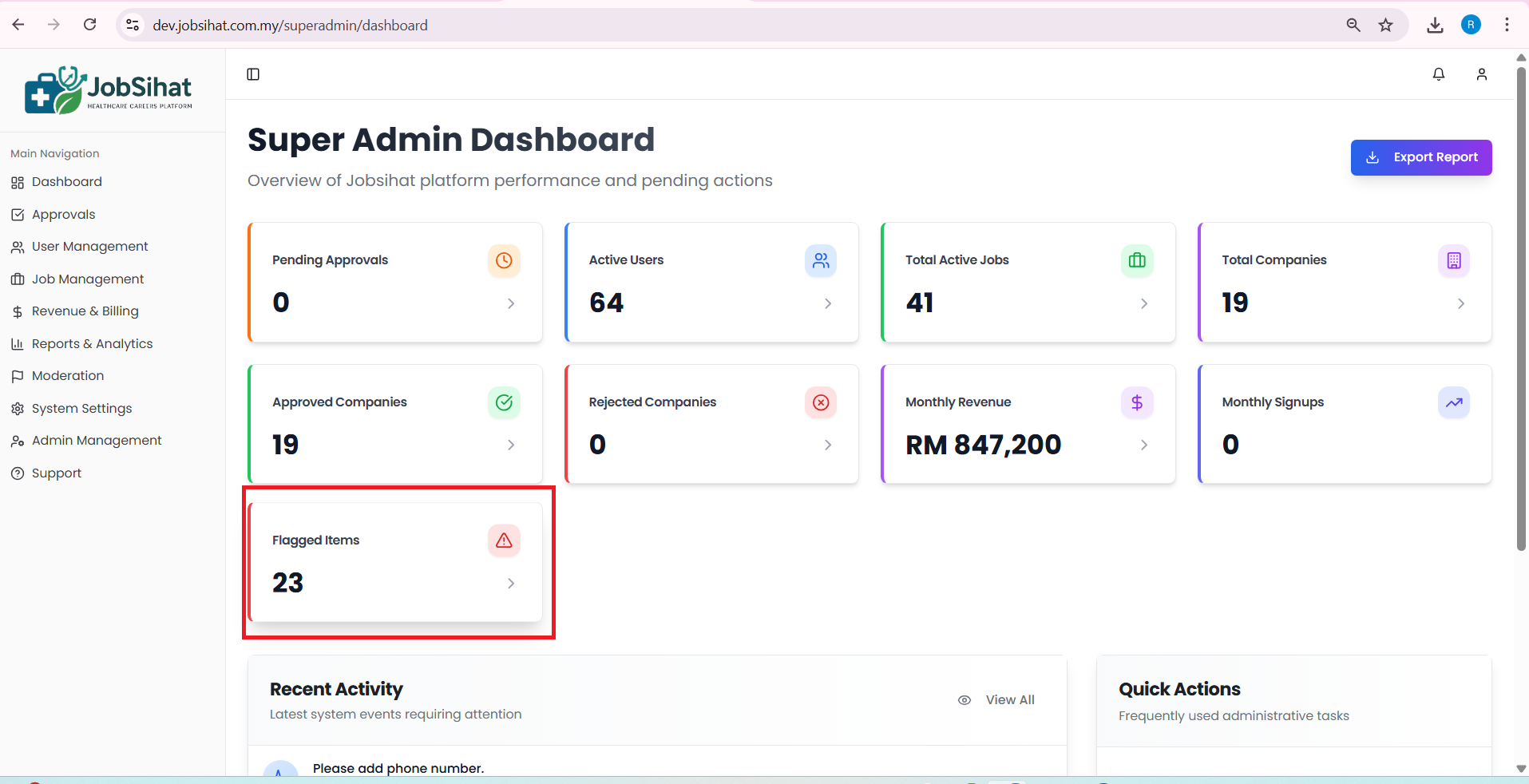Image resolution: width=1529 pixels, height=784 pixels.
Task: Bookmark this page with star icon
Action: point(1385,25)
